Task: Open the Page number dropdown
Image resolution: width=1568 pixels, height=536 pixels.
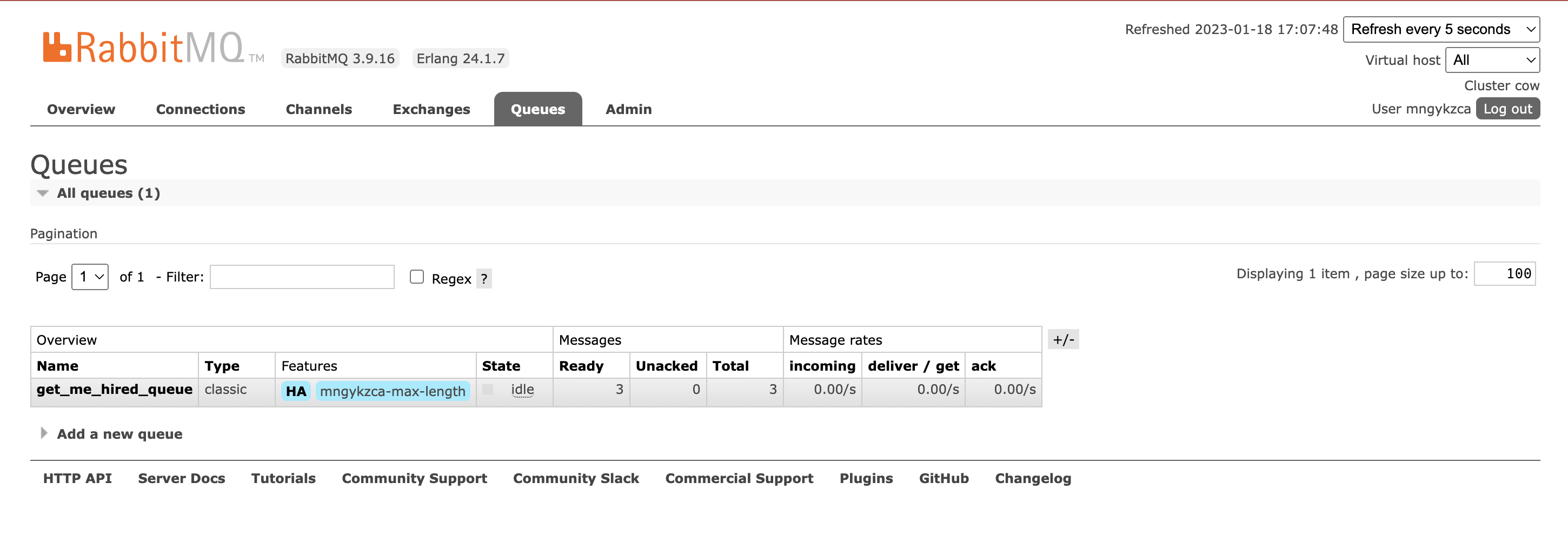Action: click(90, 277)
